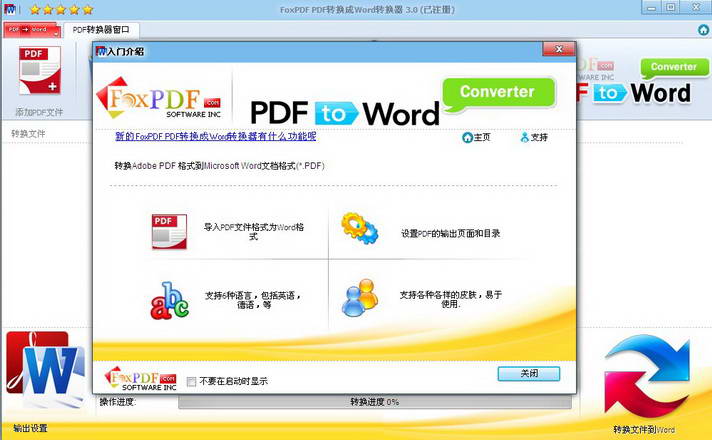
Task: Click 转换文件到Word label
Action: point(644,429)
